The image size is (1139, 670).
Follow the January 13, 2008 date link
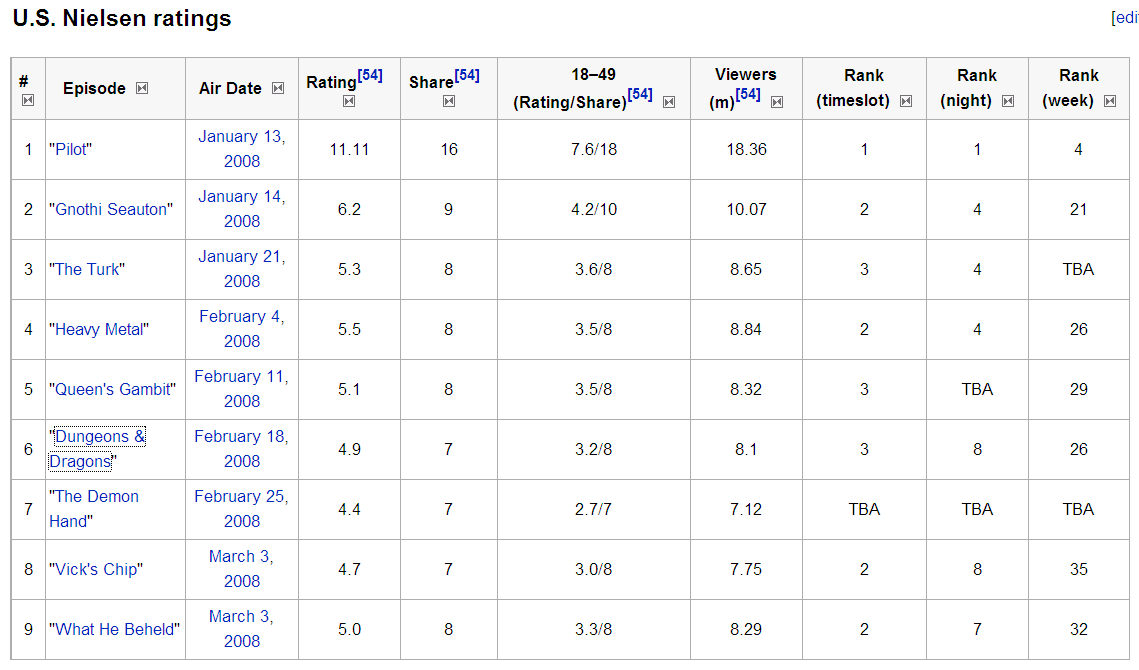tap(242, 149)
